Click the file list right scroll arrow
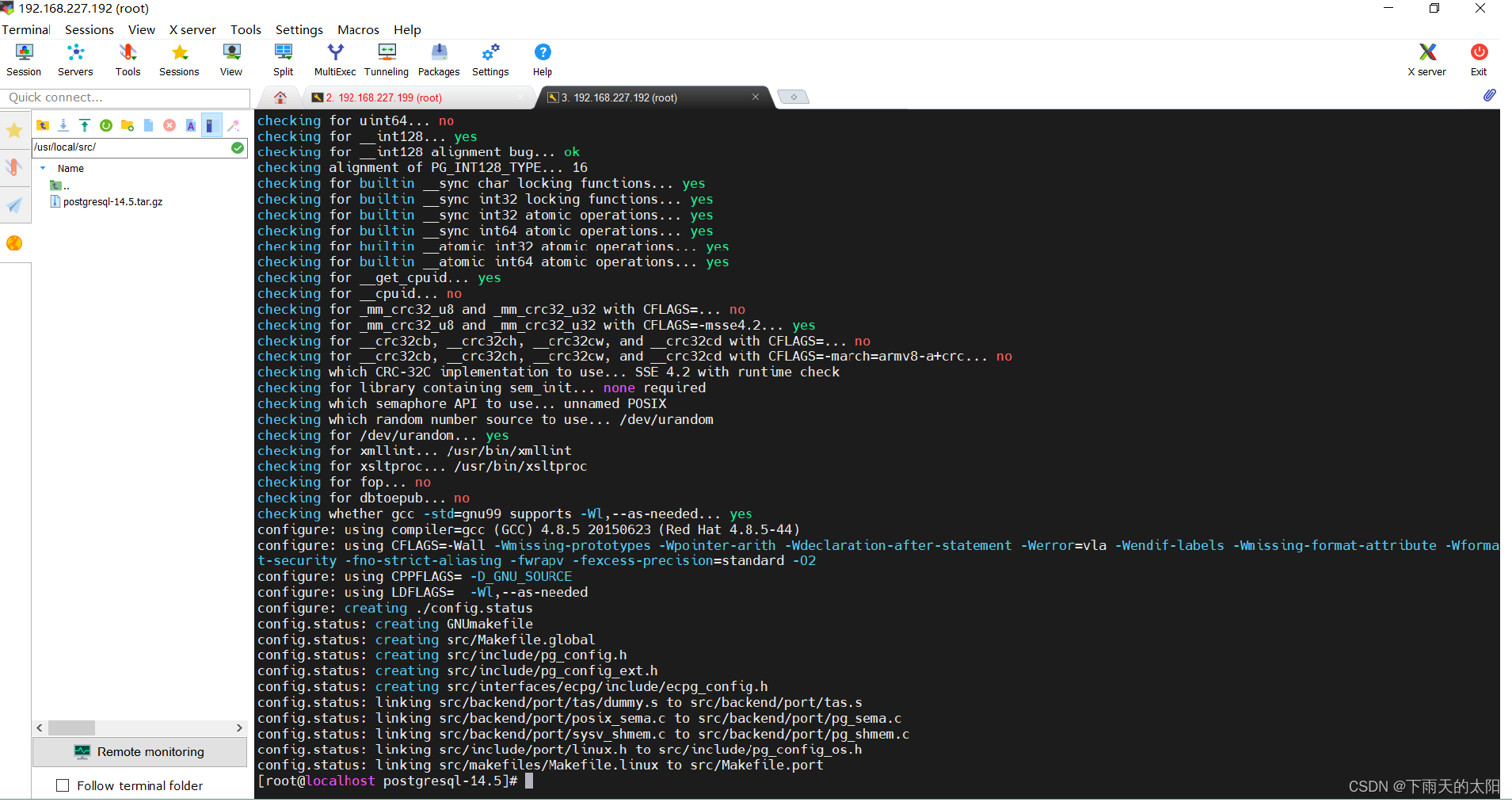 tap(239, 728)
